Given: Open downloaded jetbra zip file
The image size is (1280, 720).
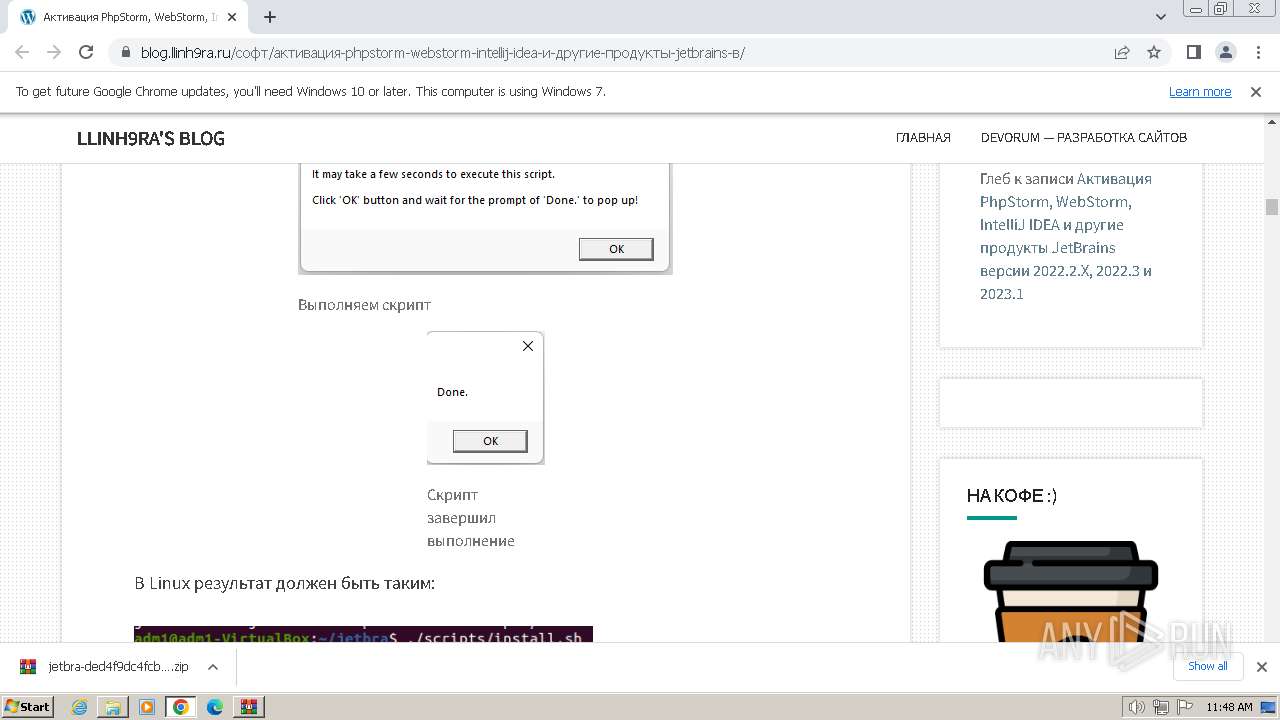Looking at the screenshot, I should point(104,666).
